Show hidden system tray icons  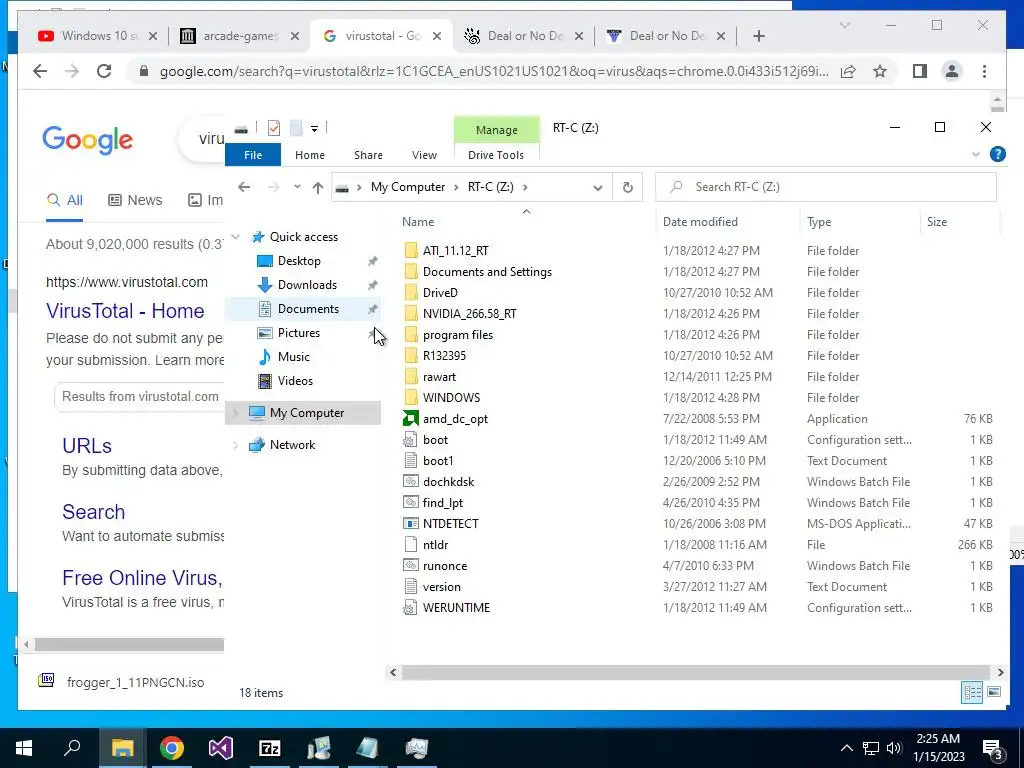846,748
